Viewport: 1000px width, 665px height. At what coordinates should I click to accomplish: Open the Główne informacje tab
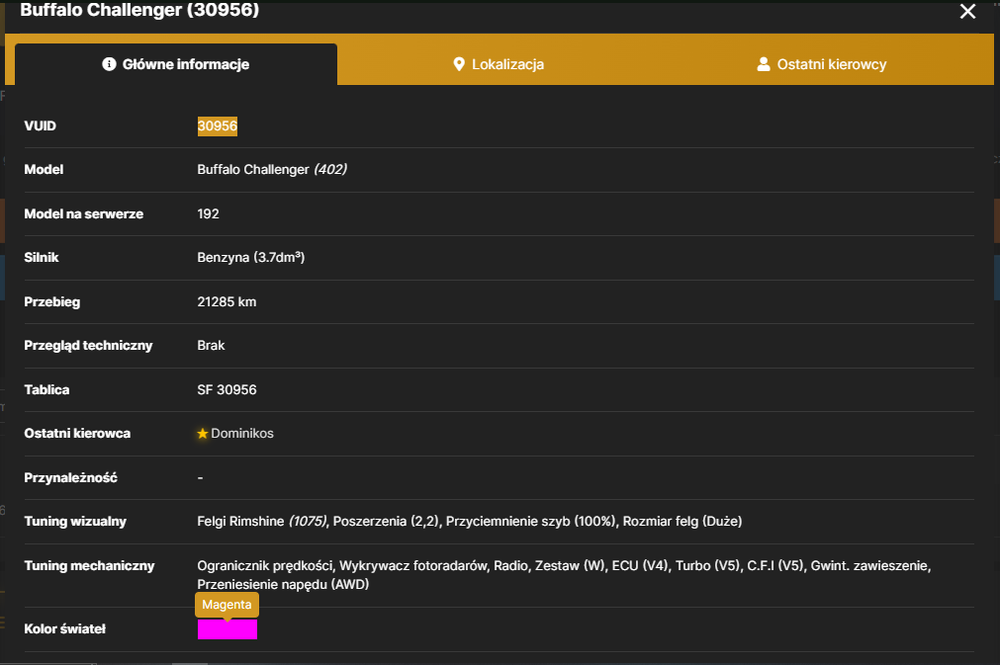click(x=176, y=64)
